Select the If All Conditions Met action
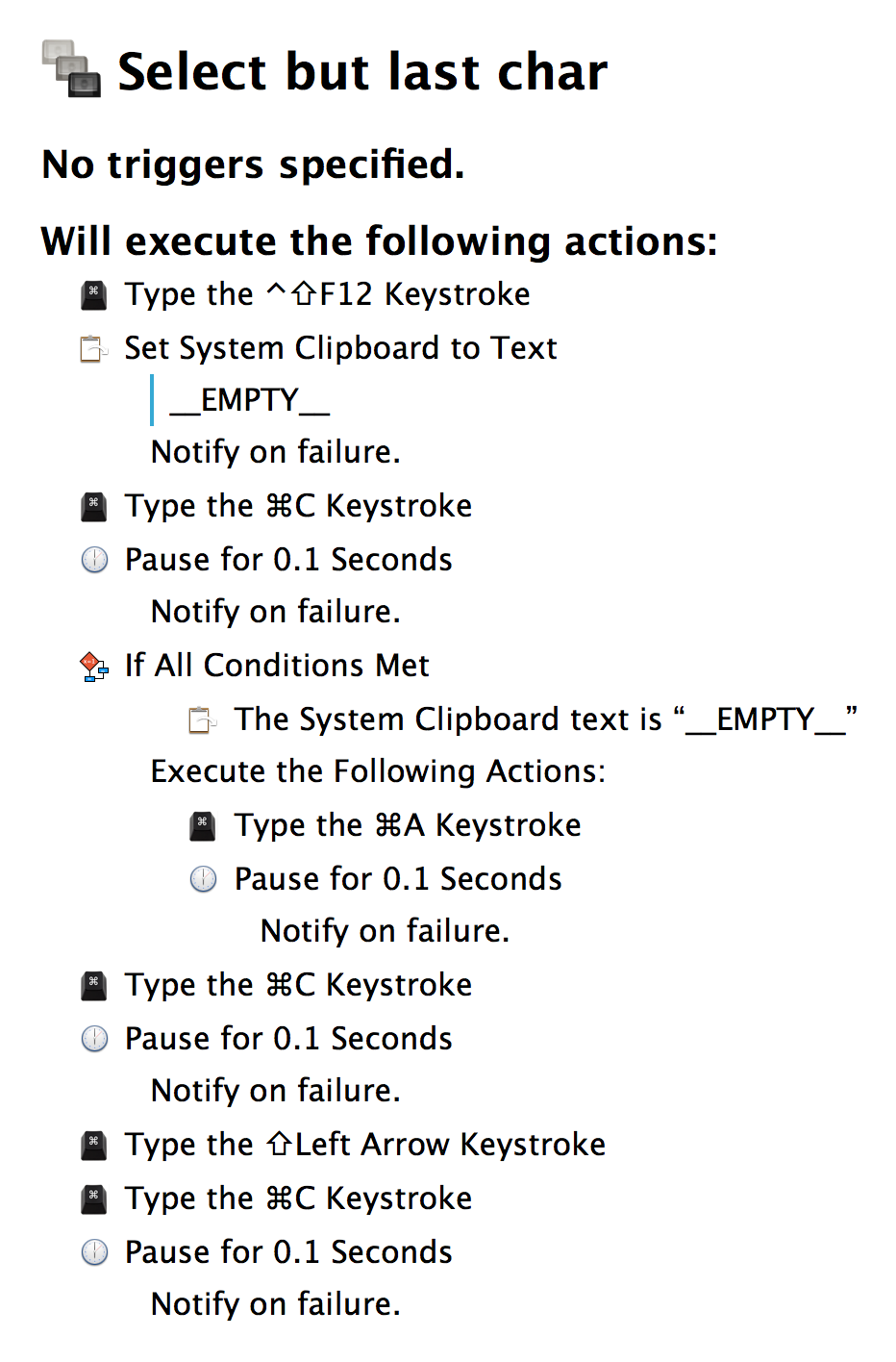The image size is (896, 1362). 277,666
